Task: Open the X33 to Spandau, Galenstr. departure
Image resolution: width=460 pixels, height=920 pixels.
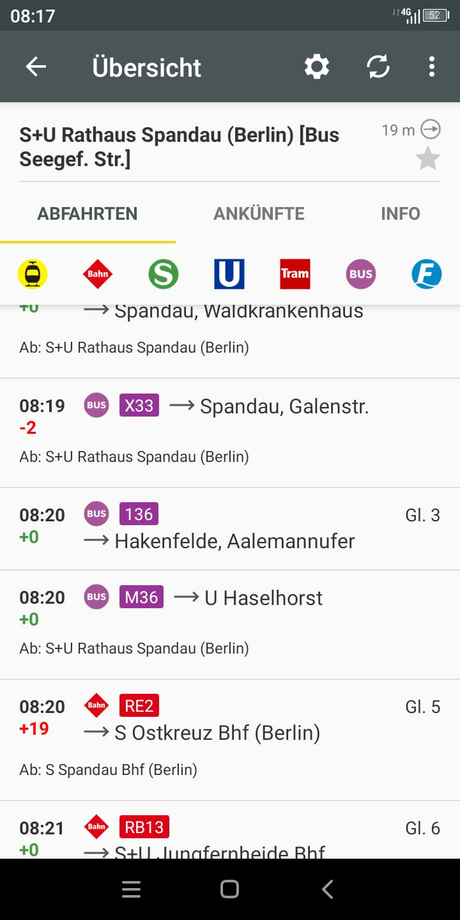Action: tap(230, 433)
